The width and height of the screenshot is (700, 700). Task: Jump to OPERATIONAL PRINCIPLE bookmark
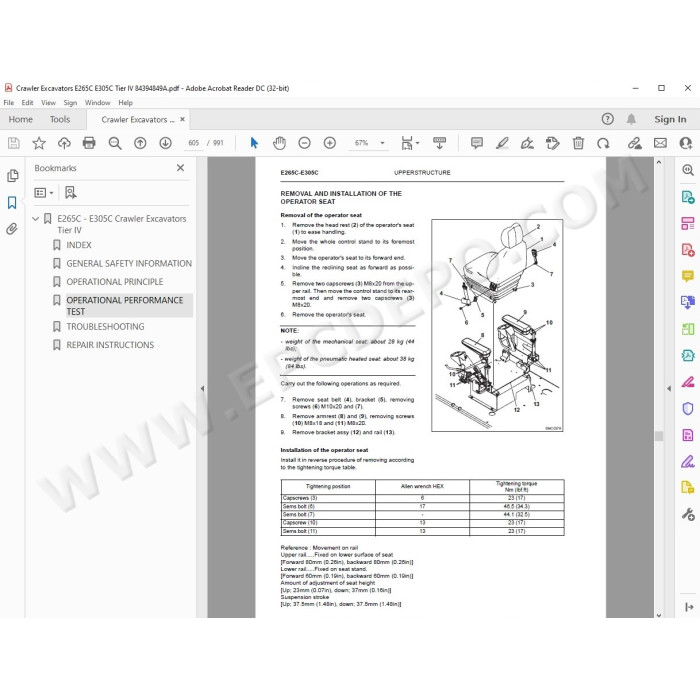[115, 282]
